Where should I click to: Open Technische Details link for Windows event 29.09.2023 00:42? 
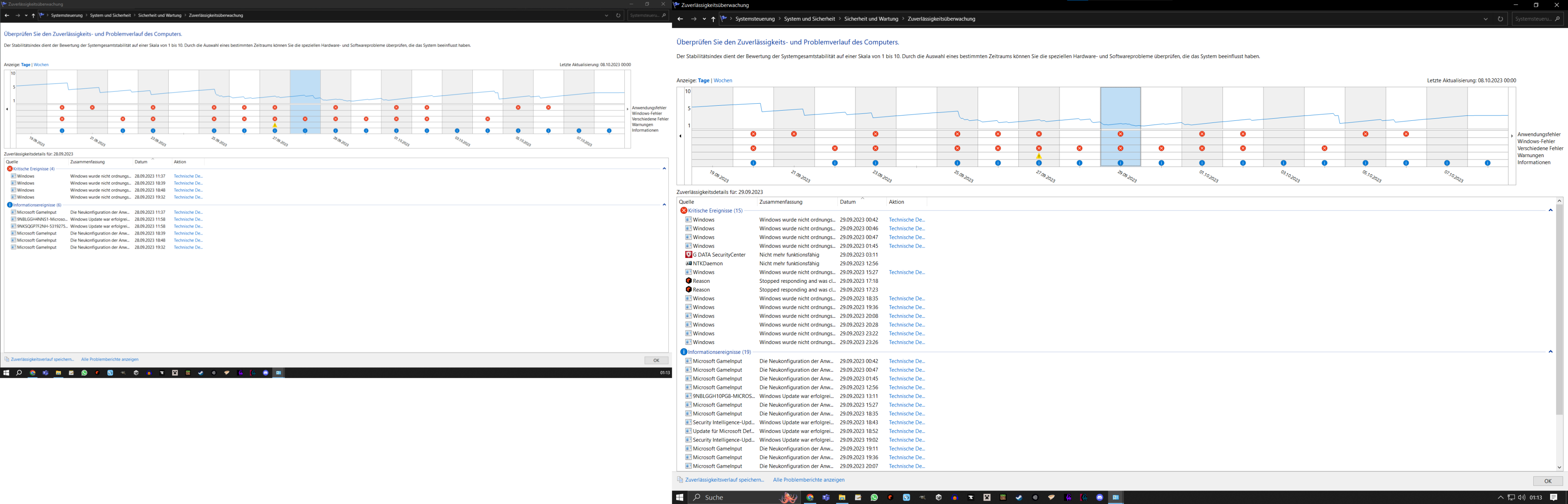click(x=906, y=220)
